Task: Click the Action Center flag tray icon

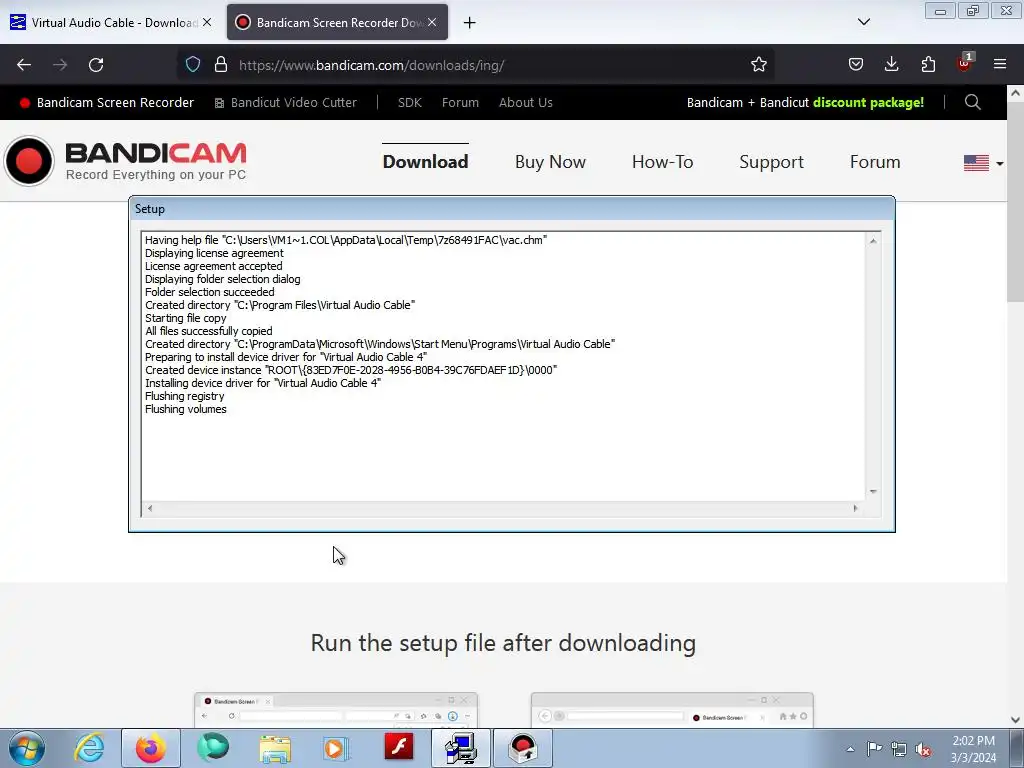Action: 874,749
